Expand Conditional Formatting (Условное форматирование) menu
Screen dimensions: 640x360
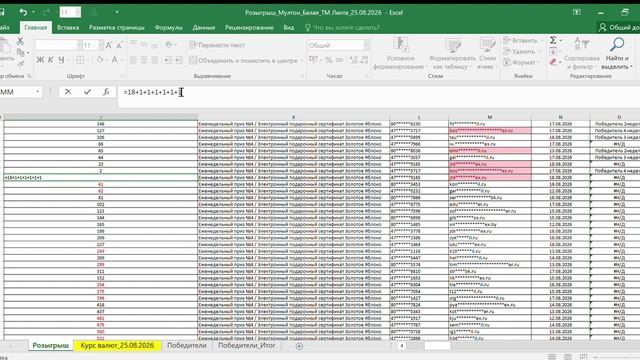(x=399, y=53)
